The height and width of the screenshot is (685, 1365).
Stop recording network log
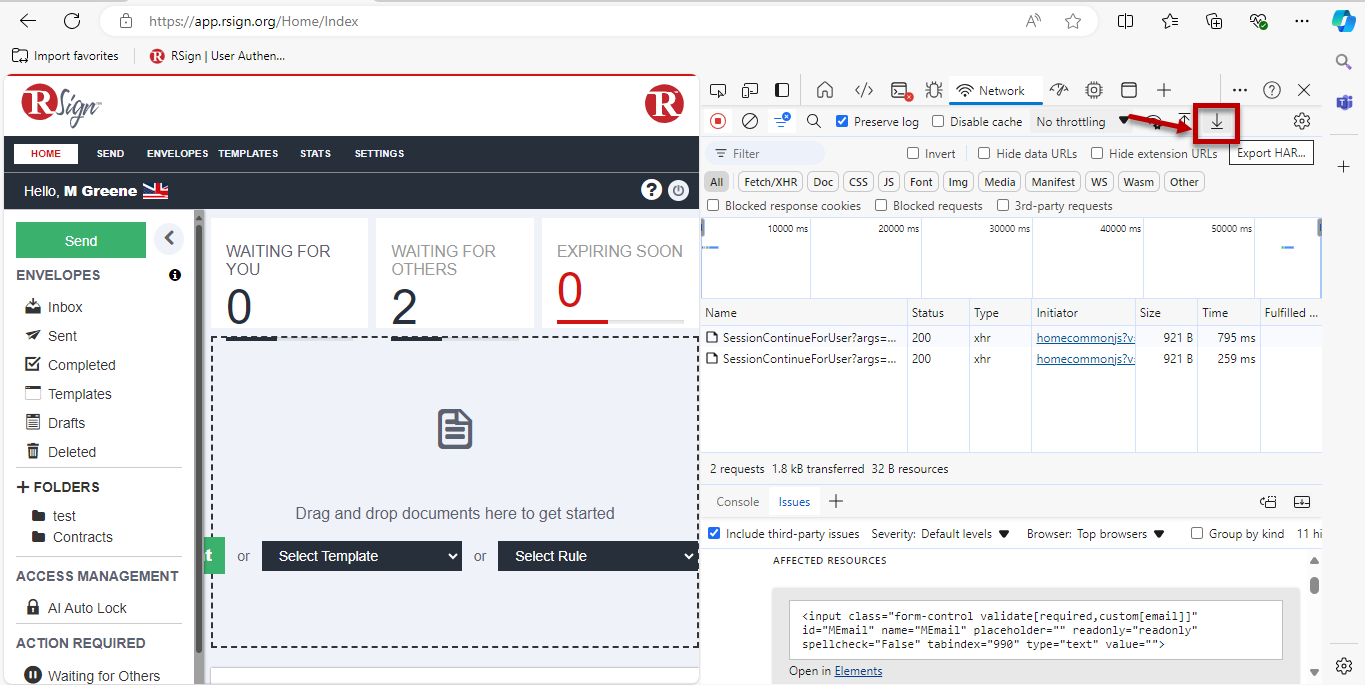coord(718,121)
